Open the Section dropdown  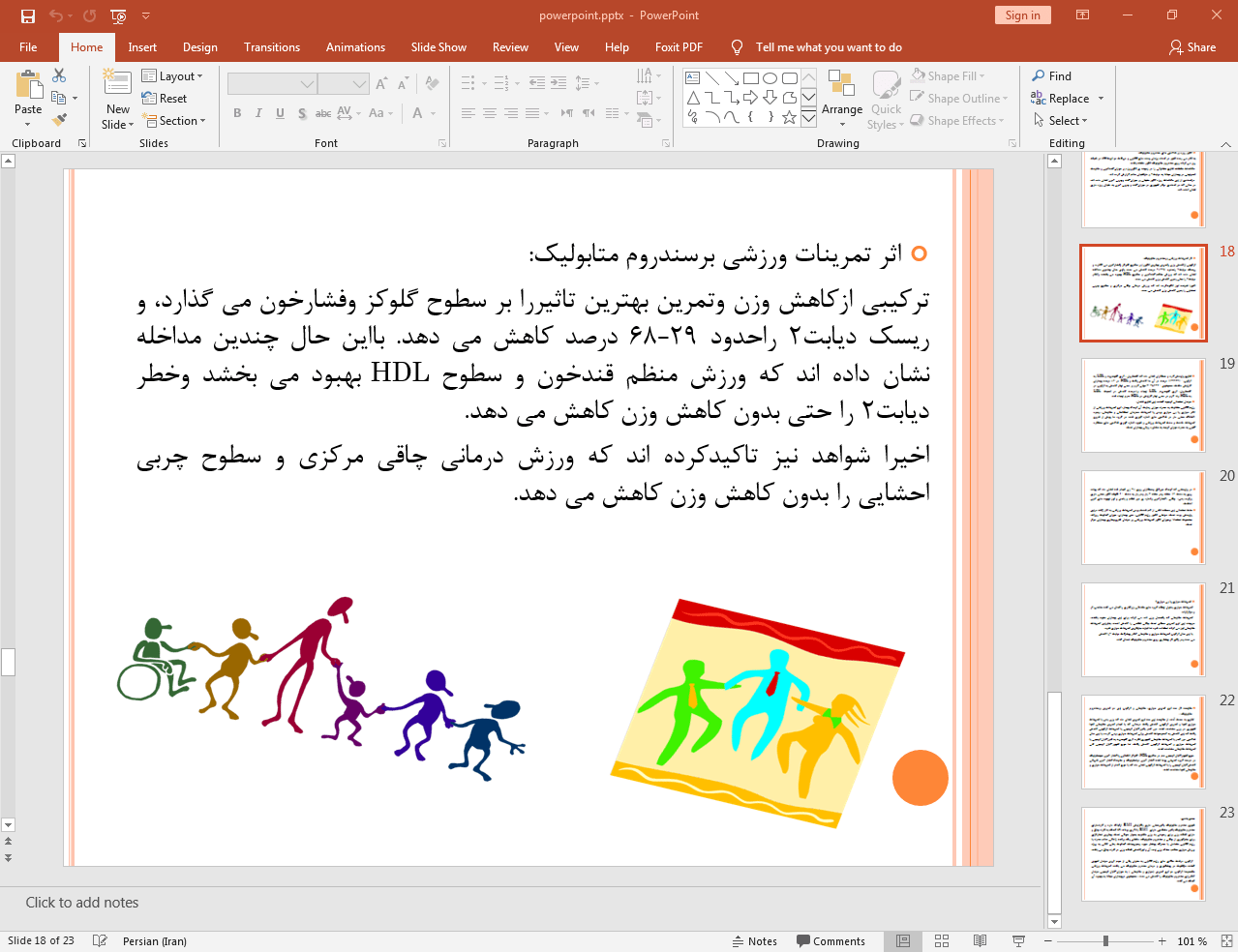tap(174, 121)
